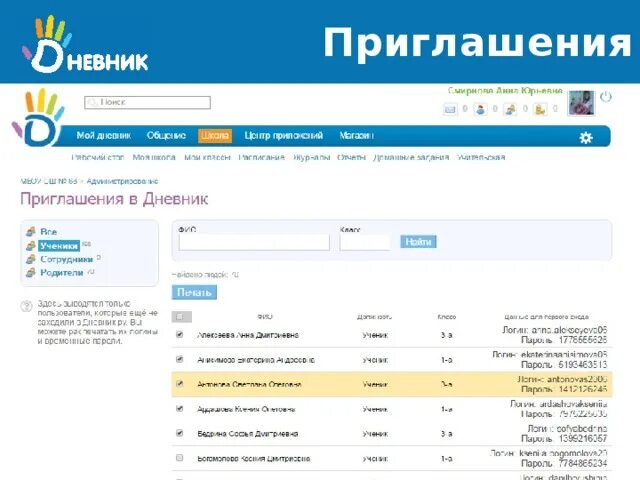Click the user name link in header
This screenshot has width=640, height=480.
505,91
